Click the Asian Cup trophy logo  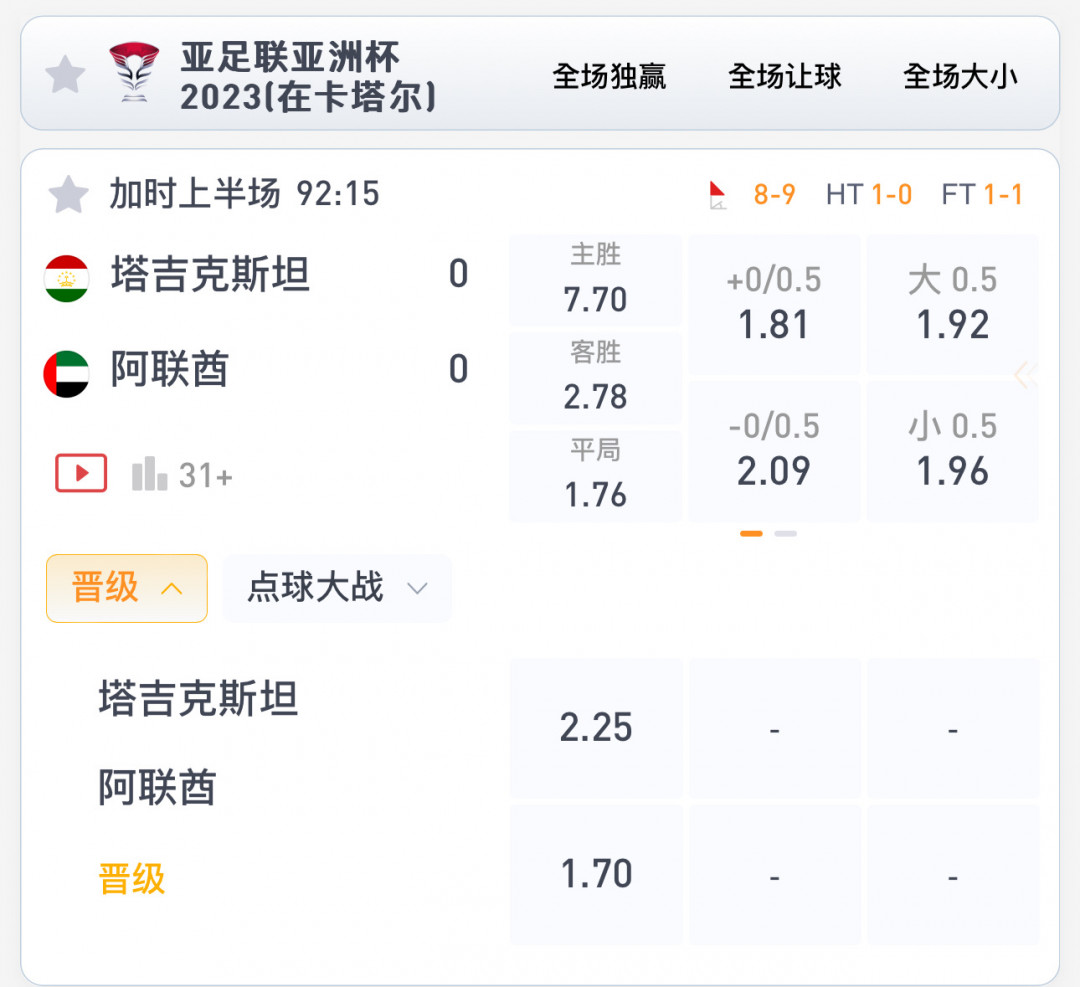tap(134, 72)
